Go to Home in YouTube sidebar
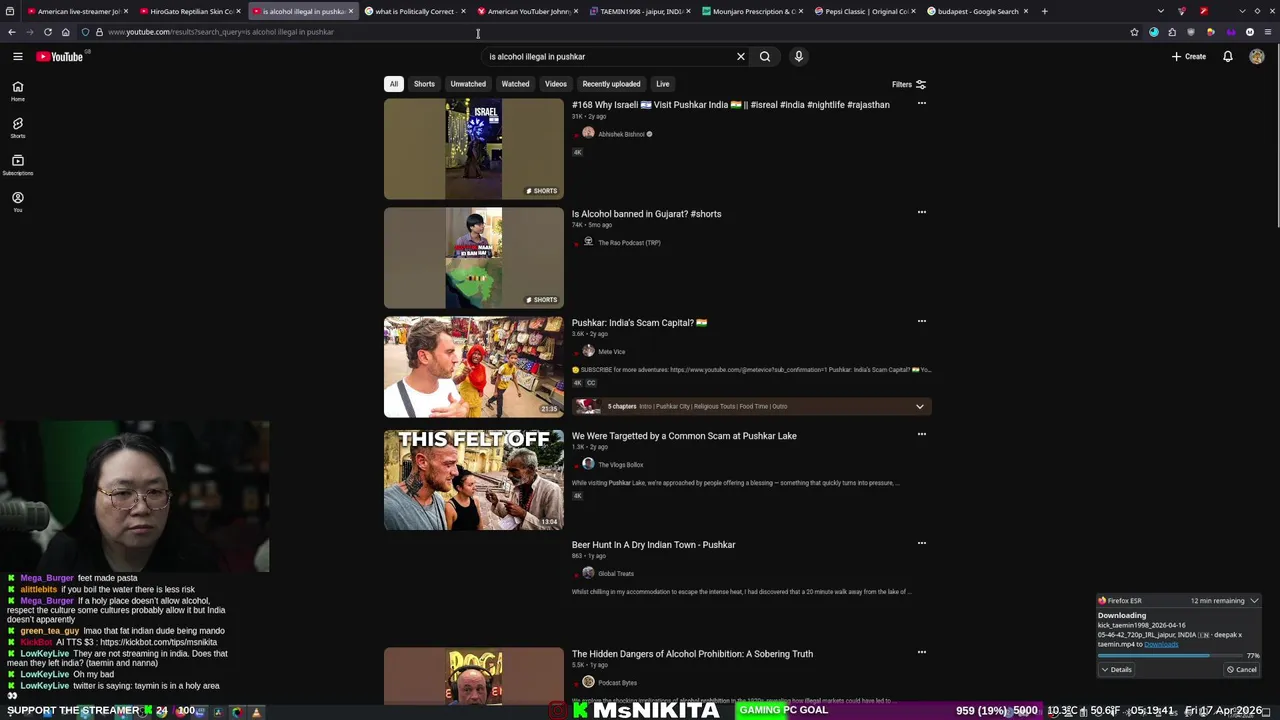Viewport: 1280px width, 720px height. tap(17, 91)
